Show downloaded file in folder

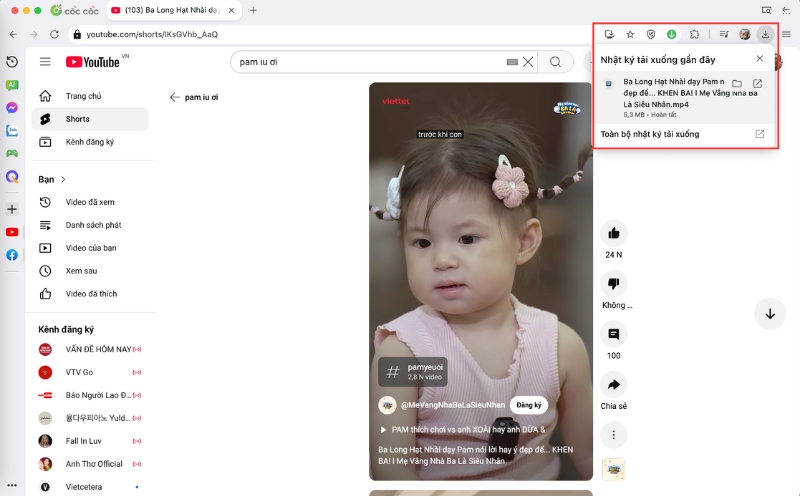click(x=737, y=83)
